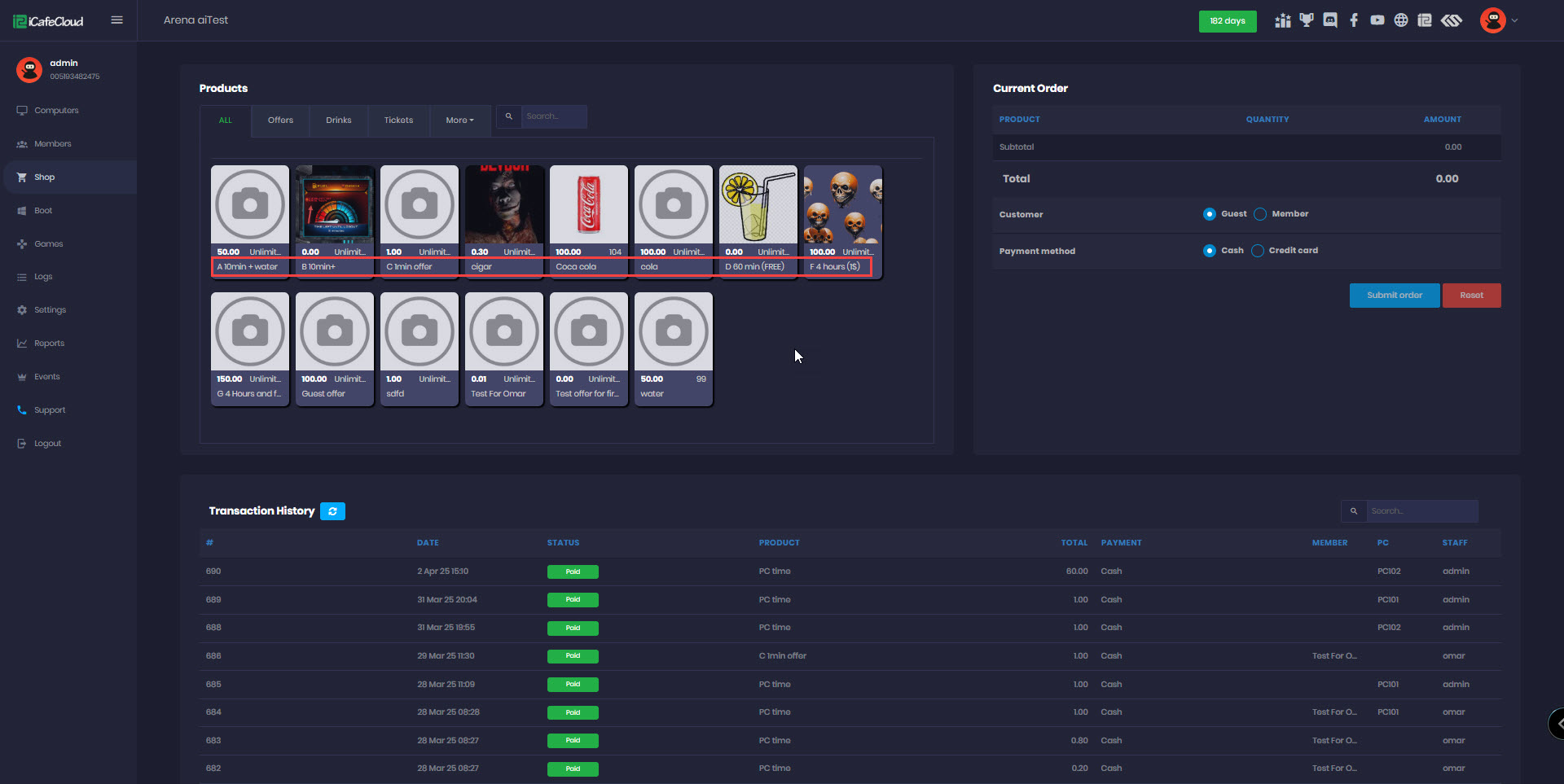
Task: Open the Facebook link icon
Action: pos(1354,20)
